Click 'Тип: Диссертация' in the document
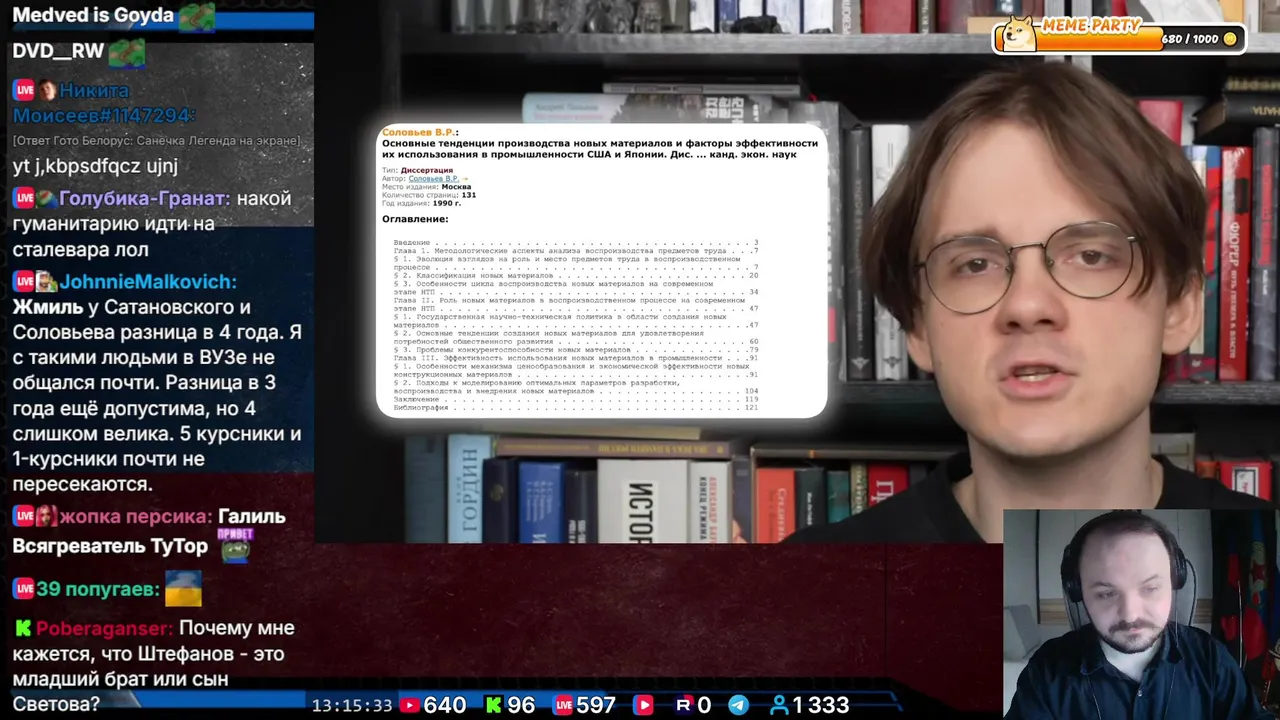 pos(417,170)
